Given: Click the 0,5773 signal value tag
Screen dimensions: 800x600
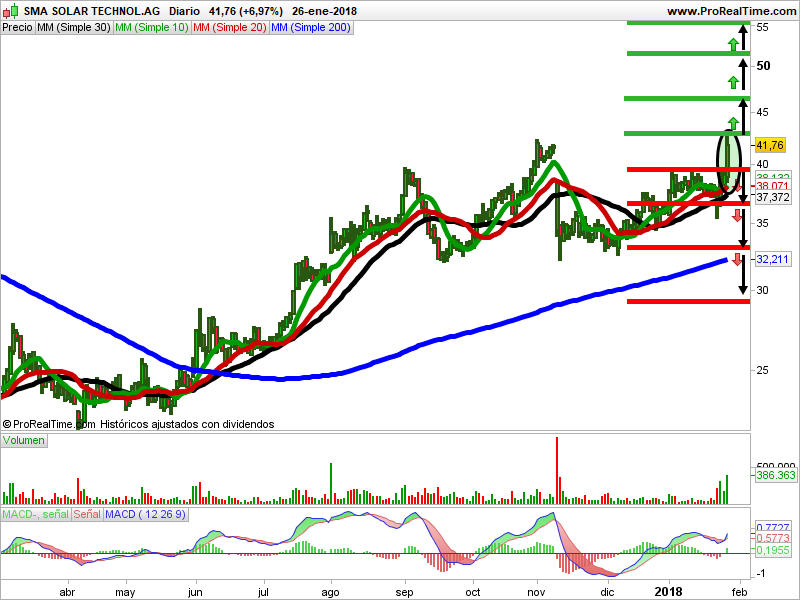Looking at the screenshot, I should pos(772,538).
